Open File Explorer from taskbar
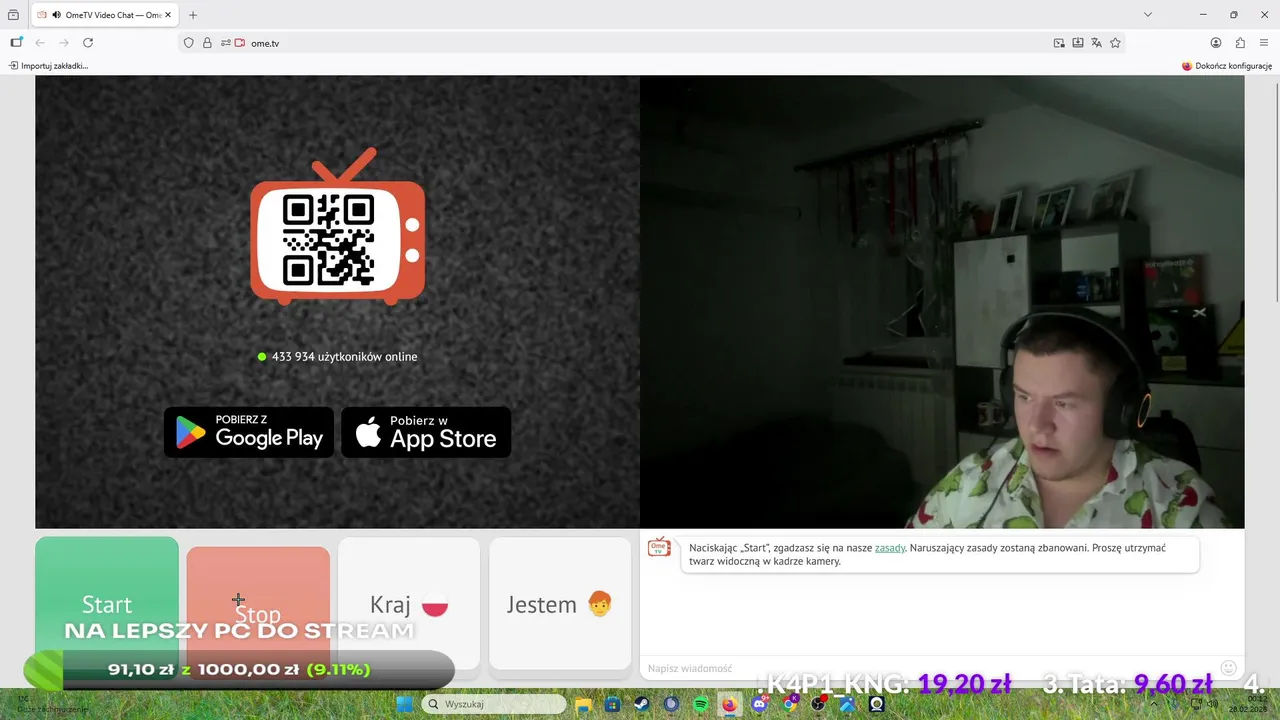The height and width of the screenshot is (720, 1280). point(583,704)
